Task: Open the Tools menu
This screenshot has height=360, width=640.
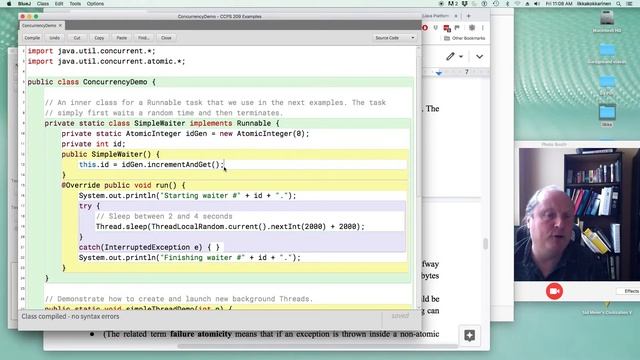Action: pyautogui.click(x=75, y=4)
